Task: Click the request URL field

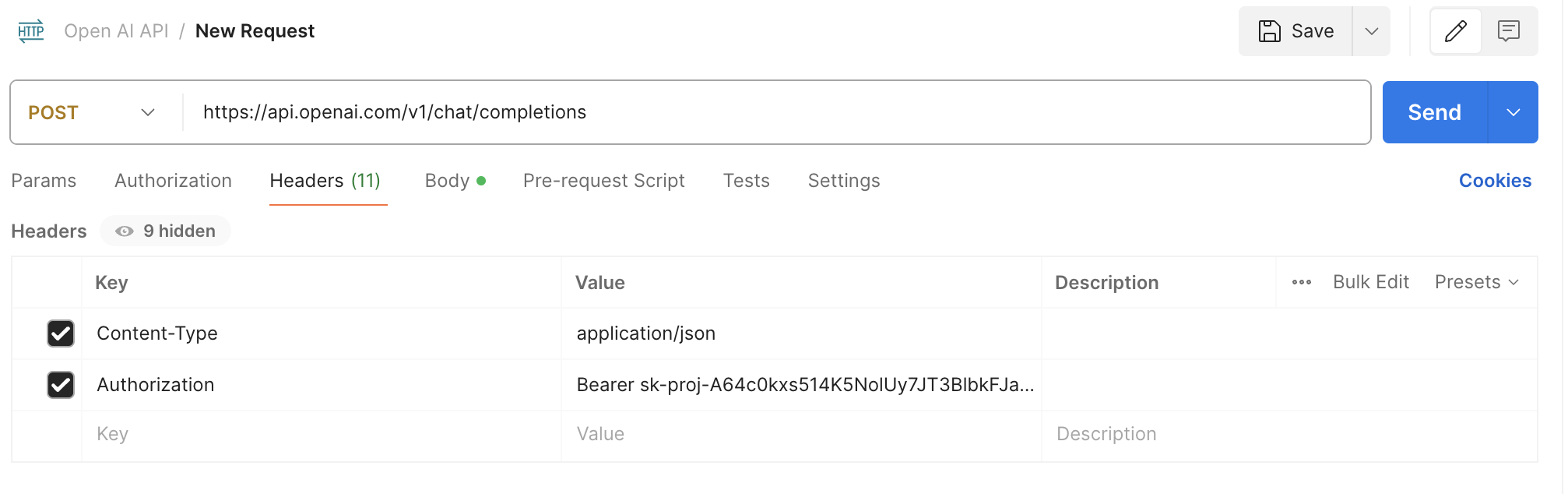Action: pyautogui.click(x=776, y=112)
